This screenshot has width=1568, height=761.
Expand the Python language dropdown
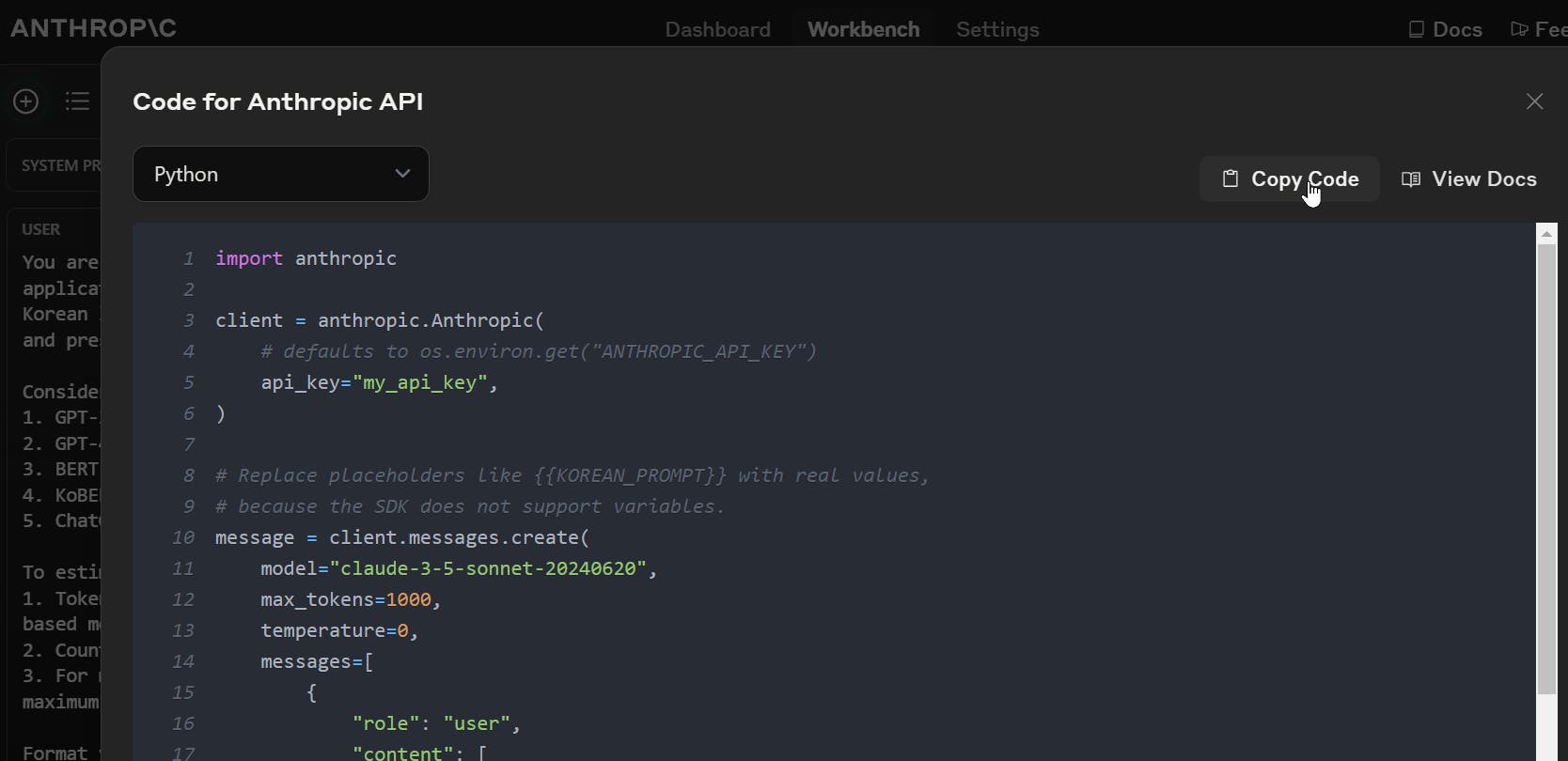pyautogui.click(x=281, y=174)
